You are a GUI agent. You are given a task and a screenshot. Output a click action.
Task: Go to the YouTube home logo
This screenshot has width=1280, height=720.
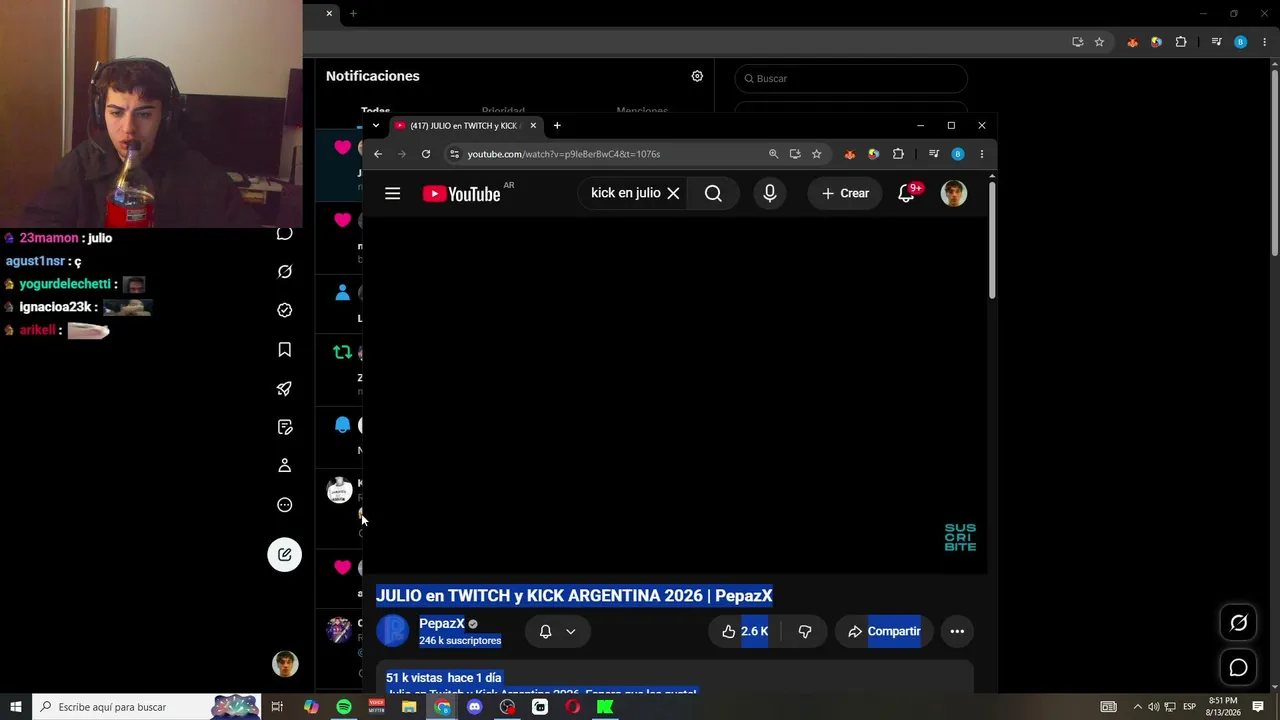point(461,194)
